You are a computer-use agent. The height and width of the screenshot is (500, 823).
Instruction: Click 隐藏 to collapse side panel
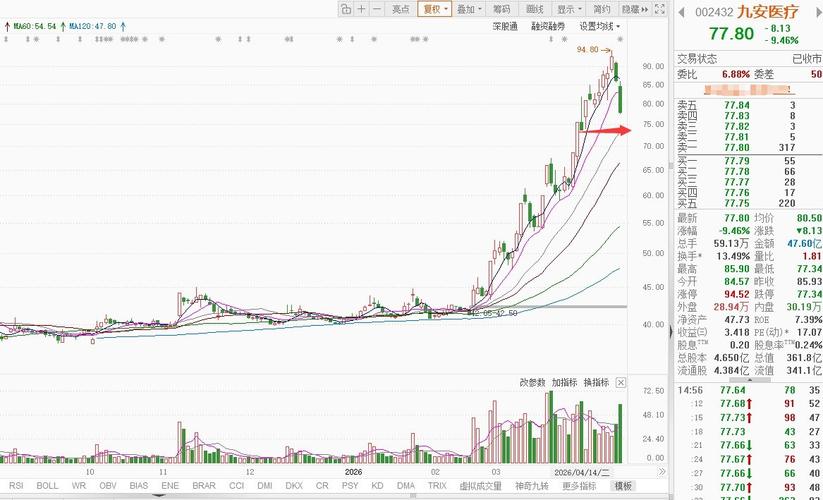pos(635,9)
